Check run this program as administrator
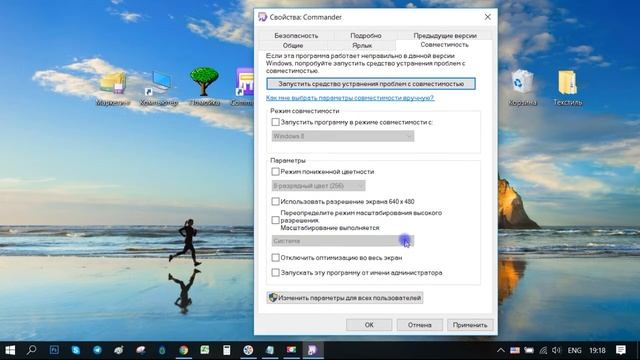This screenshot has height=360, width=640. 276,272
